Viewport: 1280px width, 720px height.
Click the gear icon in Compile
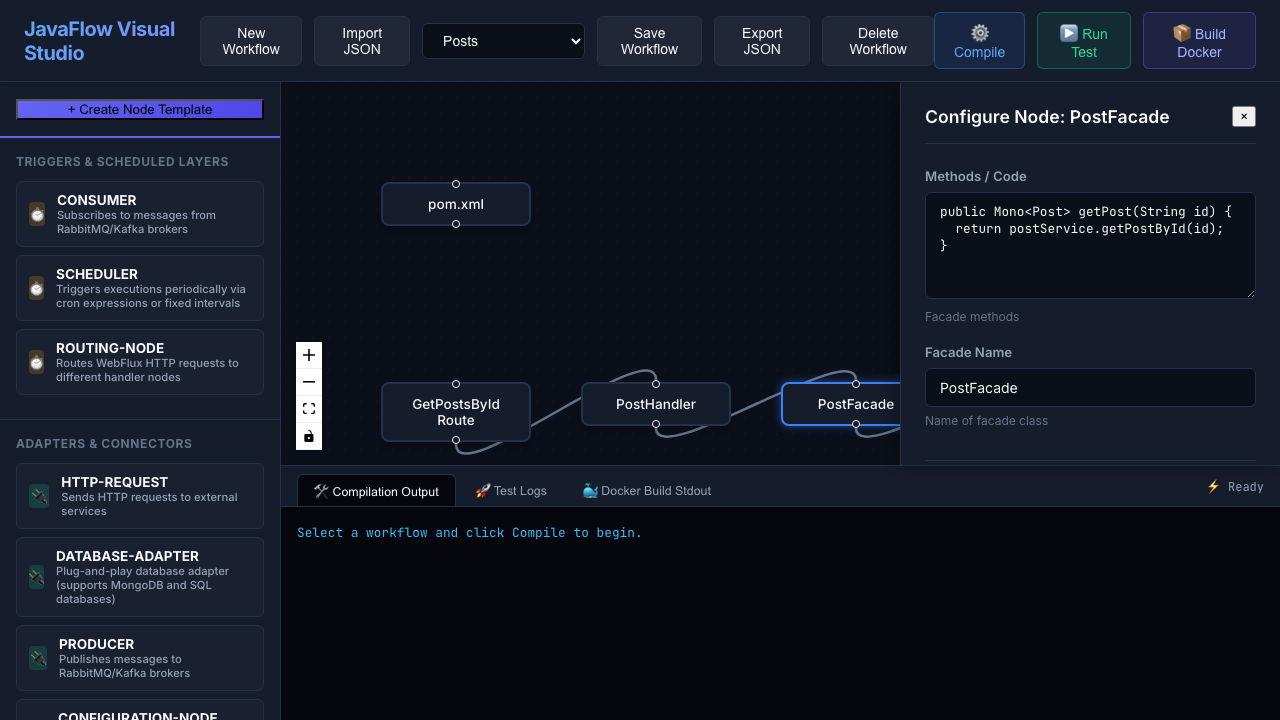coord(980,33)
